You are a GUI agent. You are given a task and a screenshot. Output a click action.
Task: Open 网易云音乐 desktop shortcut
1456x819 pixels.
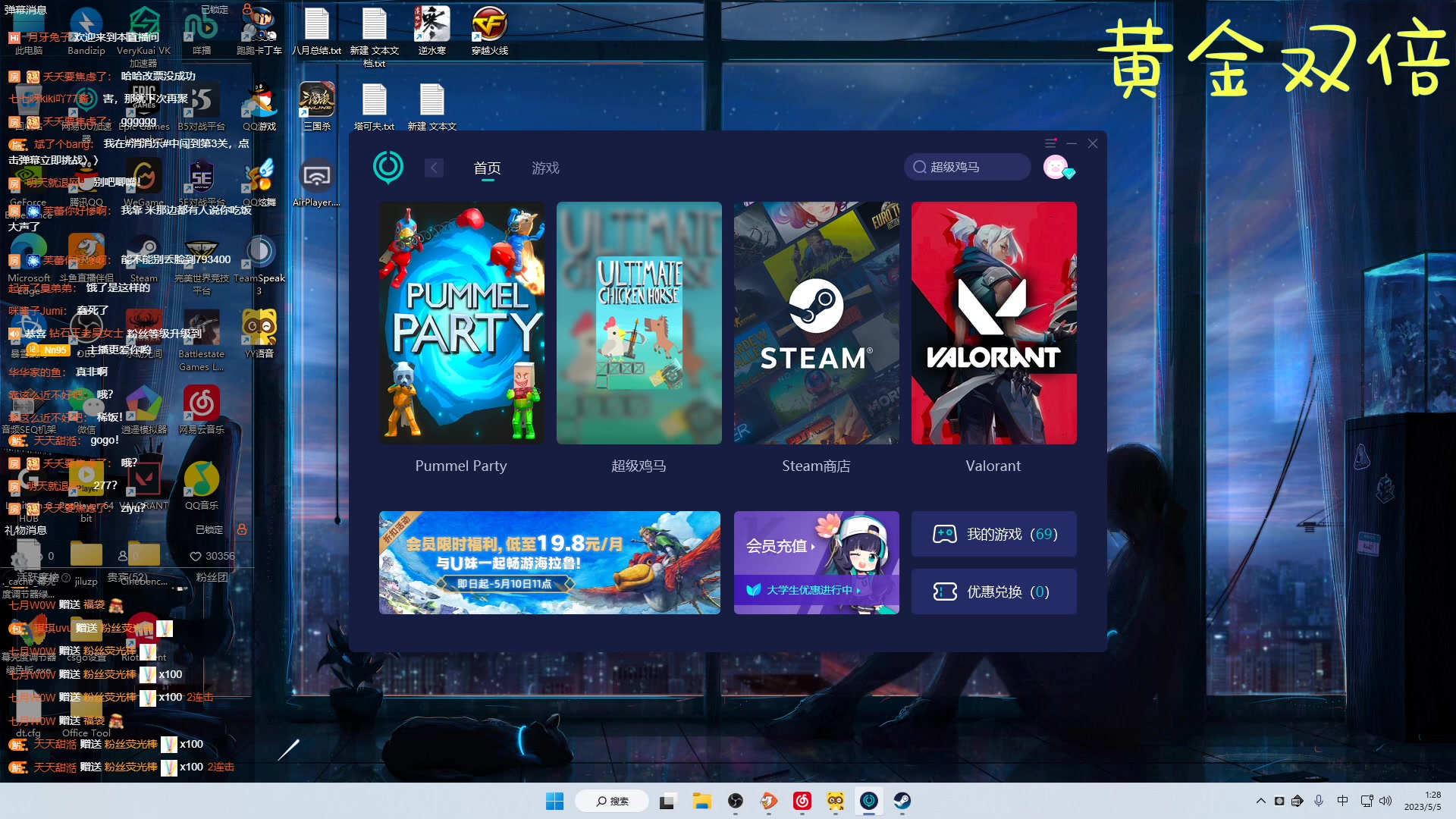point(202,410)
